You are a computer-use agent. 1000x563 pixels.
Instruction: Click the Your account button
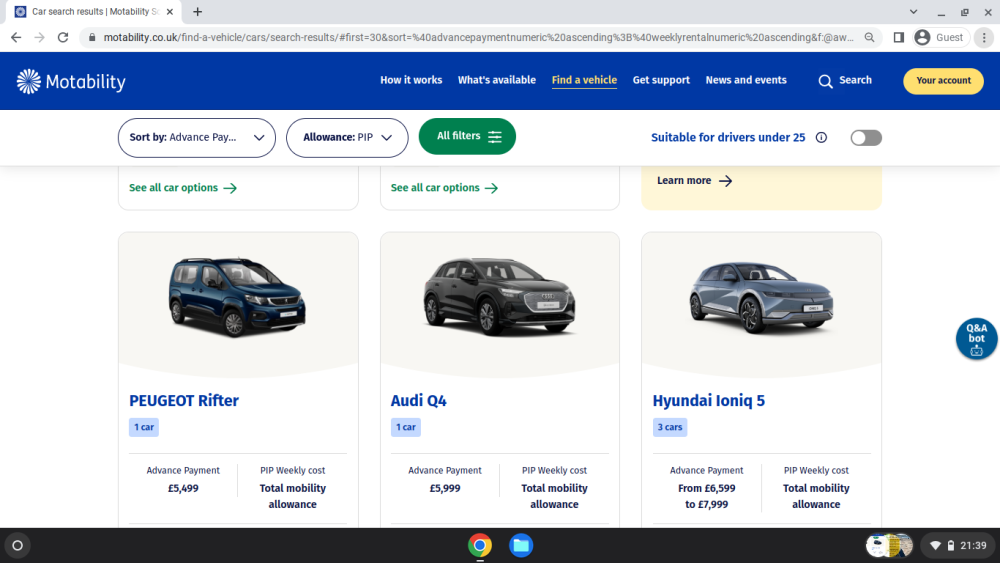point(943,81)
